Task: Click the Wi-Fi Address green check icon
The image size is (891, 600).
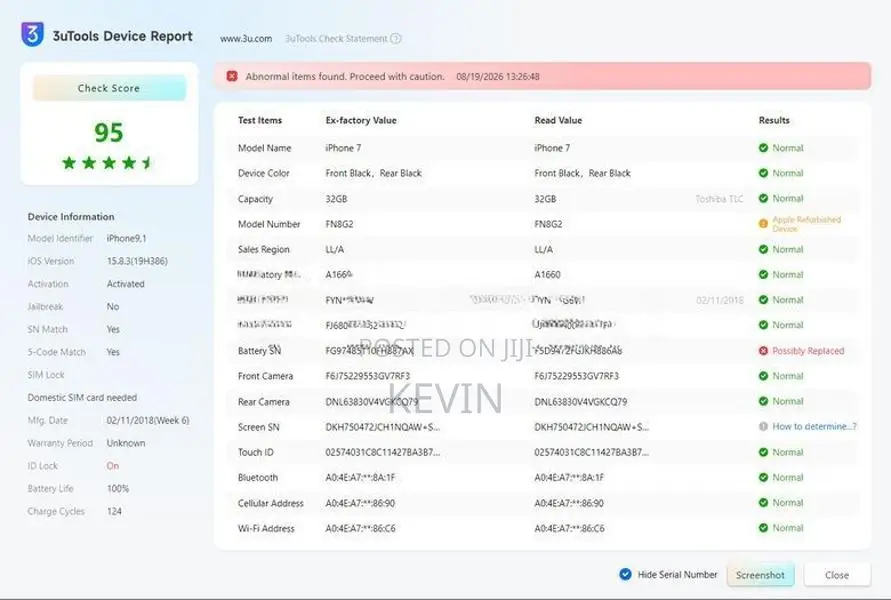Action: [763, 528]
